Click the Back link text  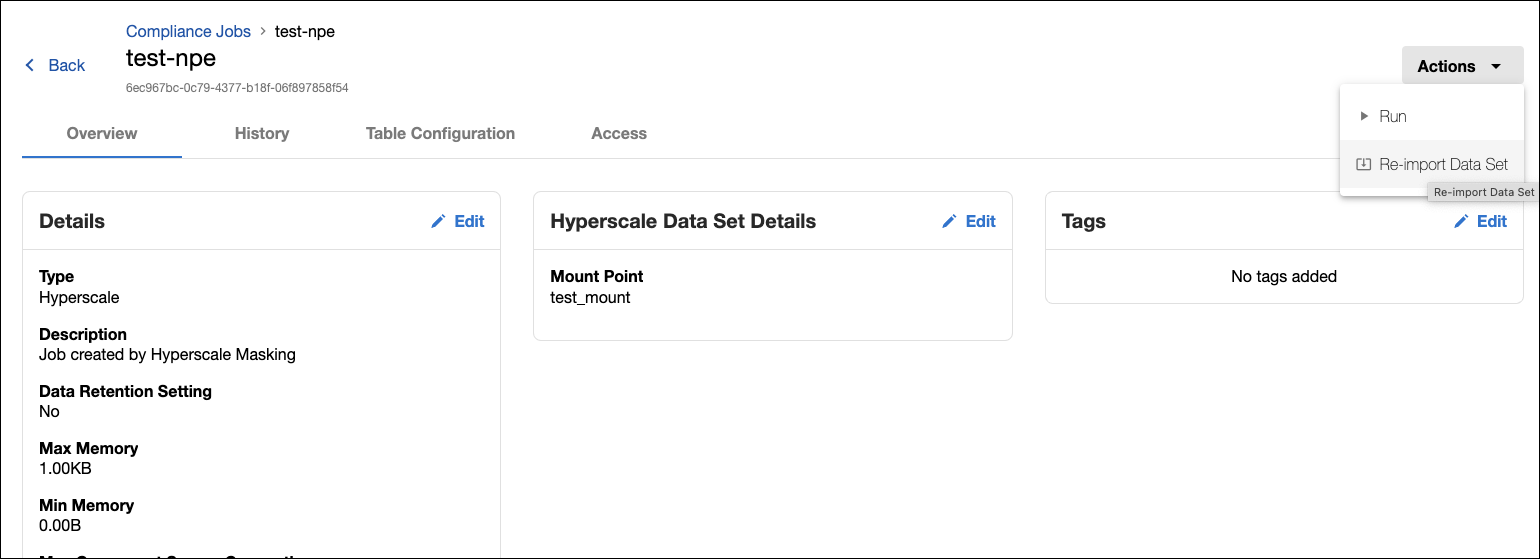point(67,65)
